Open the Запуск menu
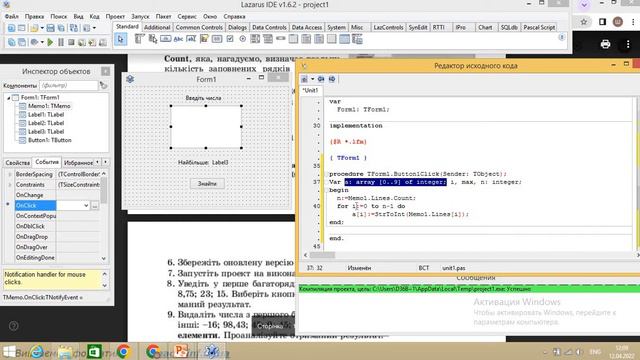Viewport: 640px width, 360px height. point(140,17)
